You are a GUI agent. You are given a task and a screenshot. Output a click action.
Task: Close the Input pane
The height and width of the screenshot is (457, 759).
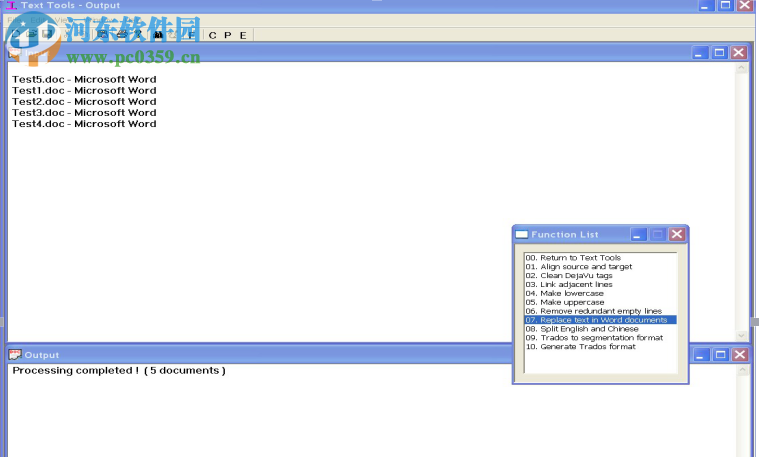739,52
